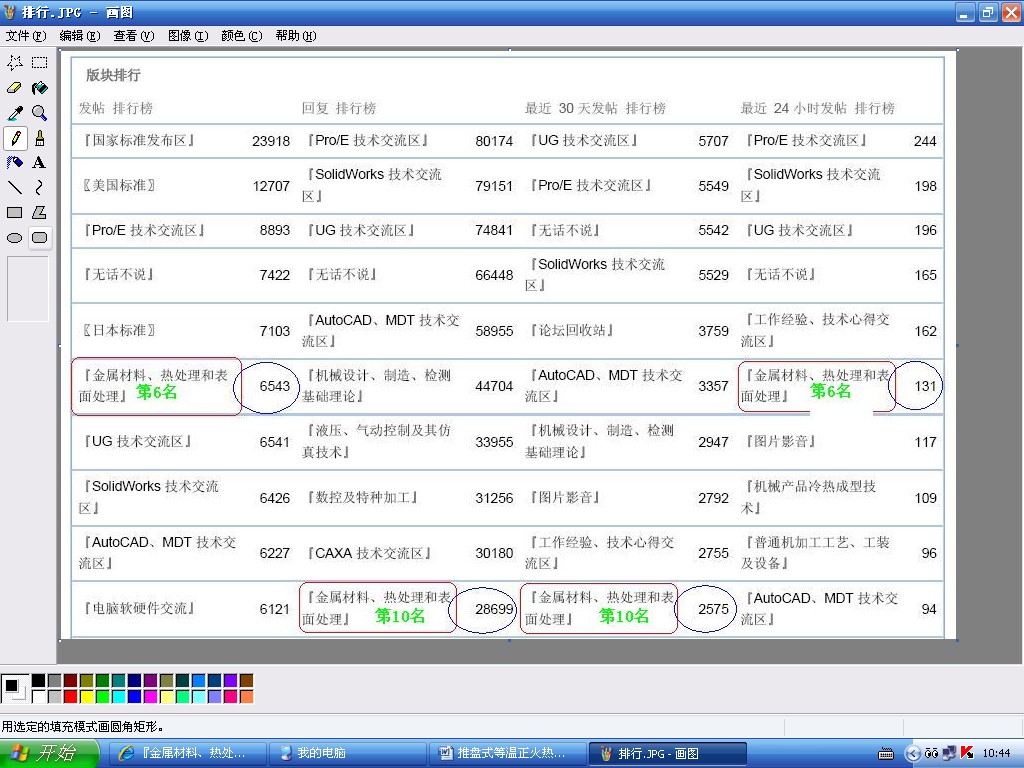Select the cyan color swatch
This screenshot has width=1024, height=768.
(x=118, y=697)
